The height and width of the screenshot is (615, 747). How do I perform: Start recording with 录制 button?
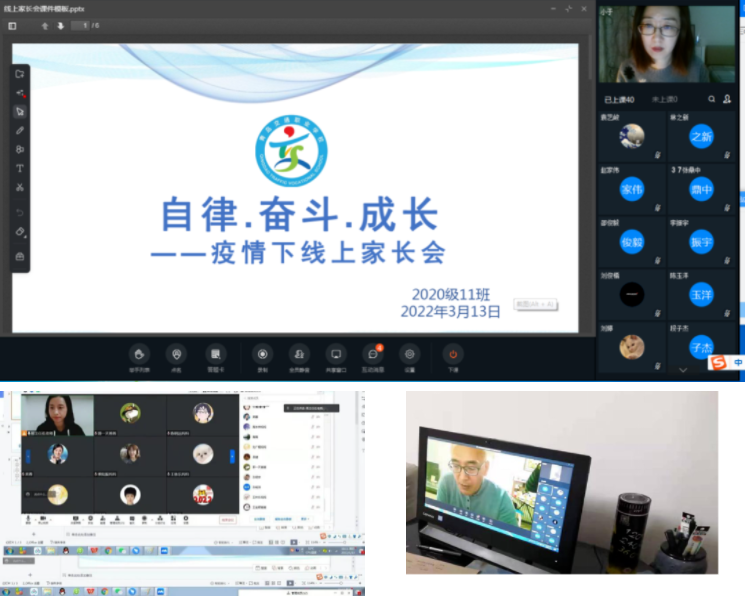(x=262, y=359)
